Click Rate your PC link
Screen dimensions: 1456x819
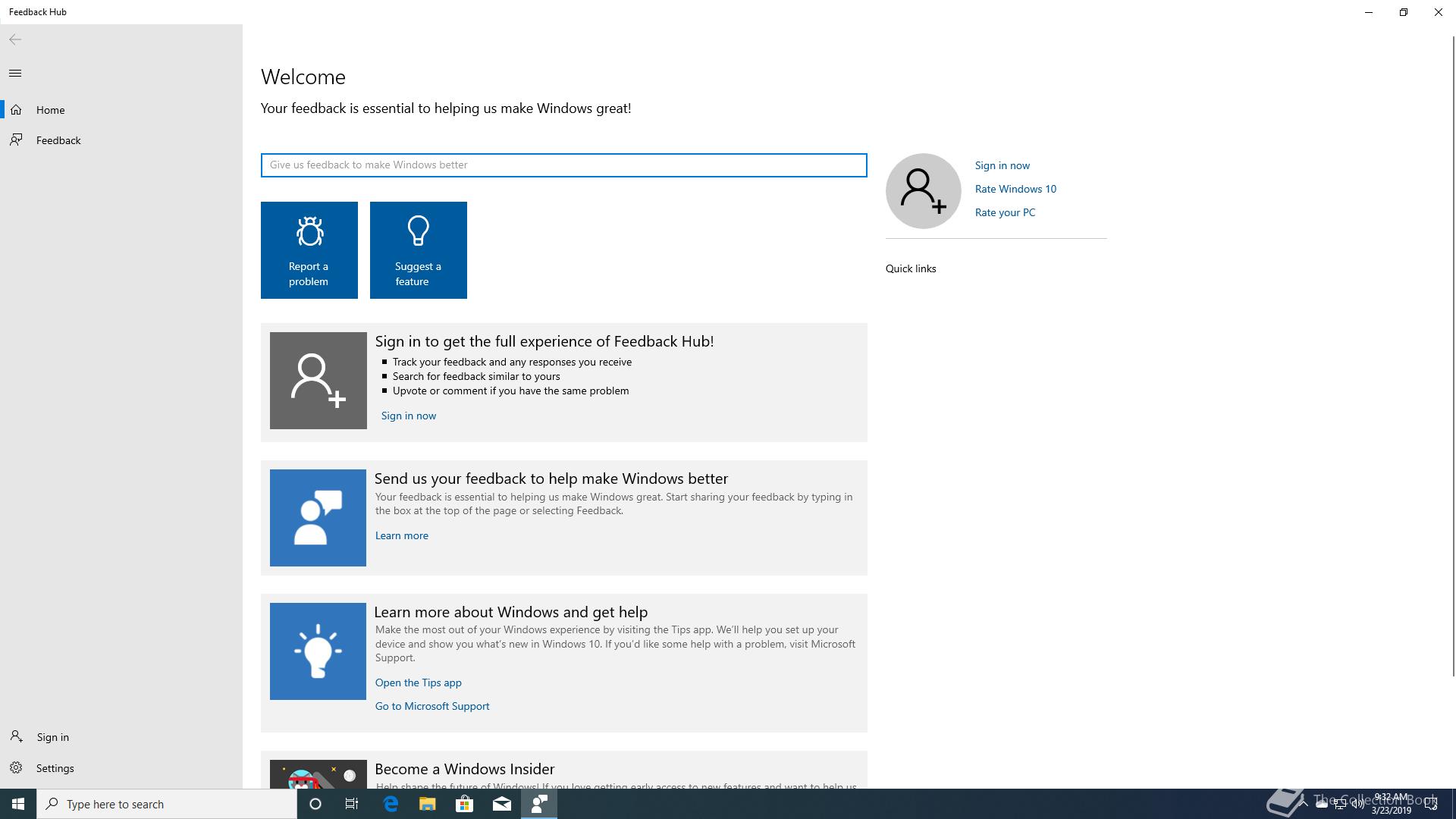(x=1005, y=212)
